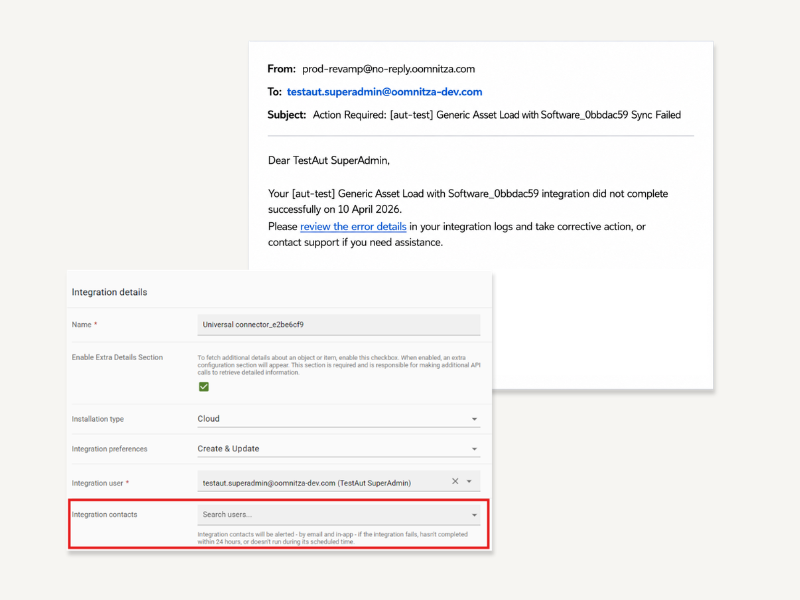Open the Integration preferences Create & Update dropdown

pos(339,449)
